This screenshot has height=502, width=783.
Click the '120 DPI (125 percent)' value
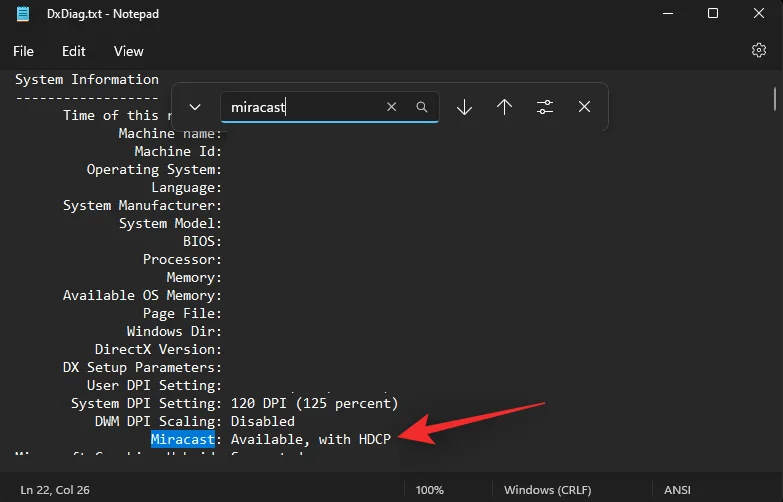point(314,403)
